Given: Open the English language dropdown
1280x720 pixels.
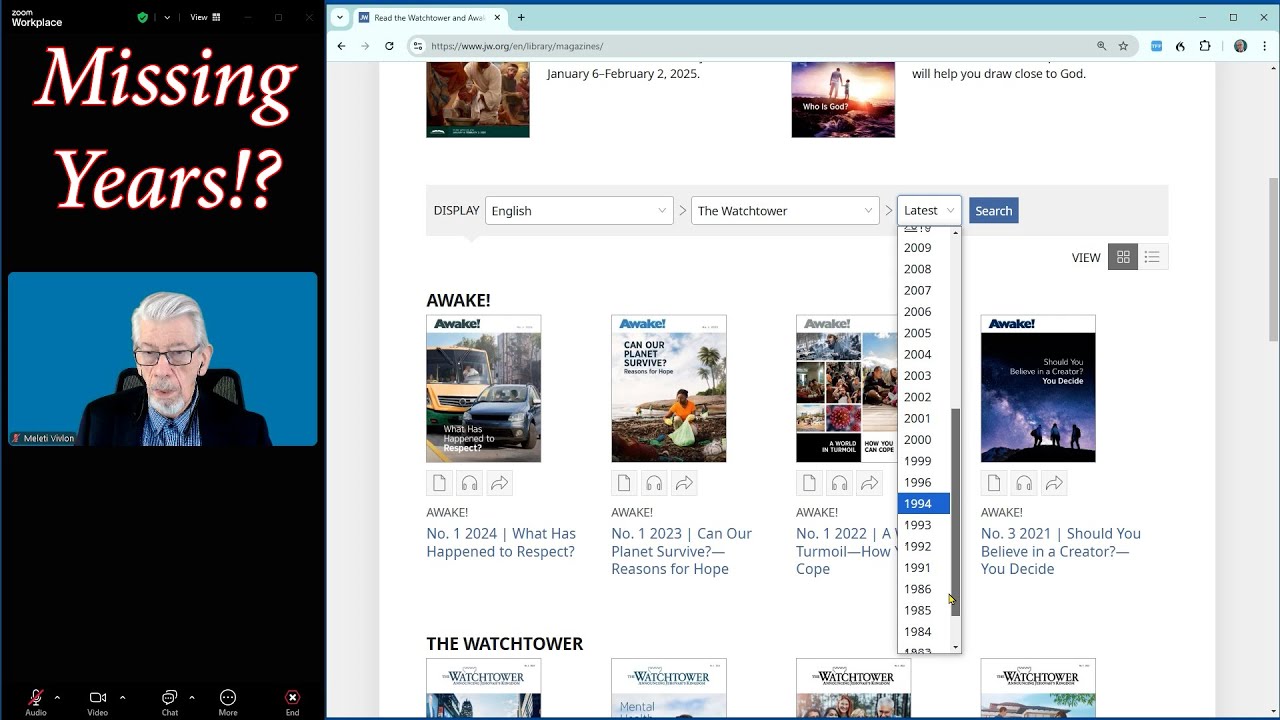Looking at the screenshot, I should coord(579,210).
